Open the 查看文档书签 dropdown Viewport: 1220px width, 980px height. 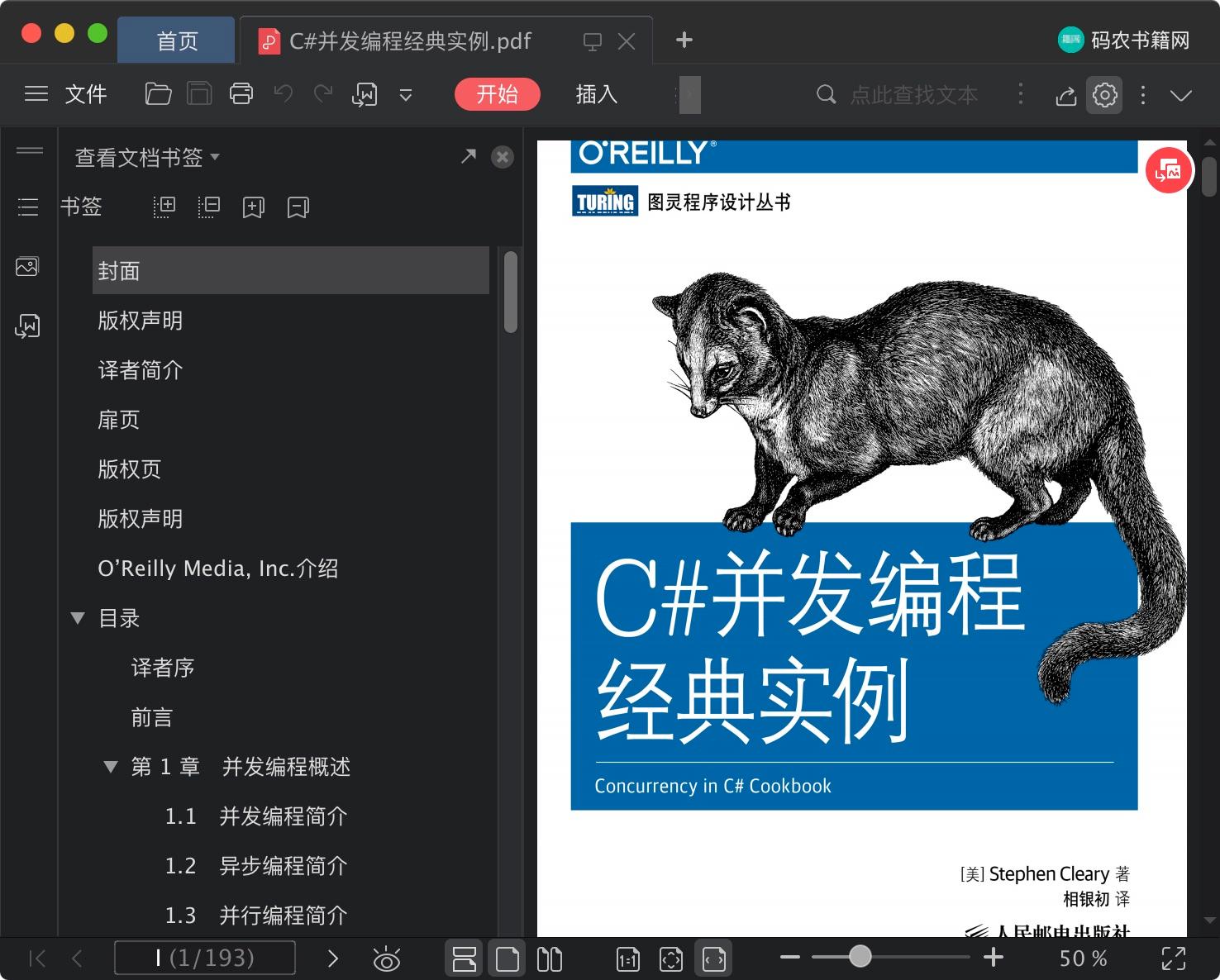tap(147, 157)
